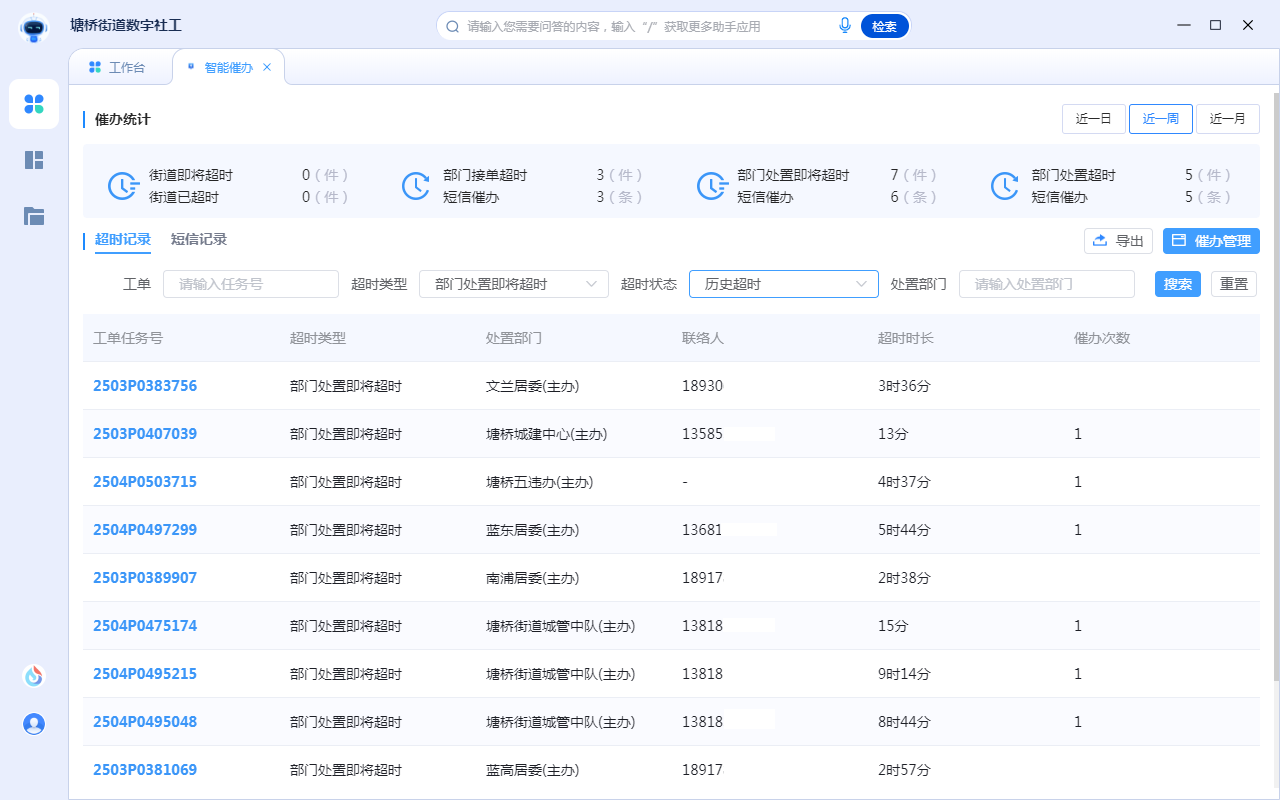The image size is (1280, 800).
Task: Select the 近一周 time range
Action: tap(1160, 119)
